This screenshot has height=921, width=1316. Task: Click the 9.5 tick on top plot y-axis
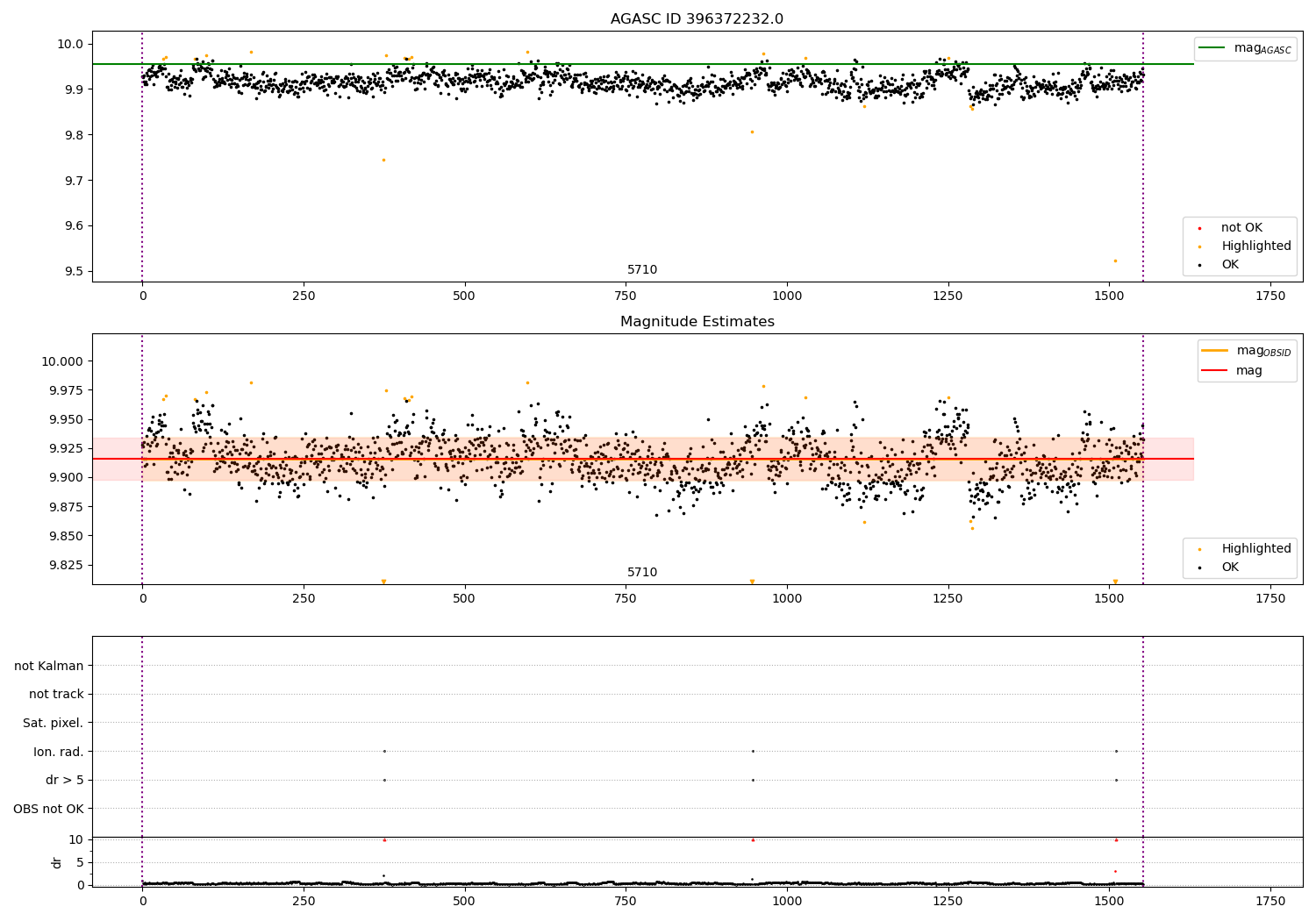(x=74, y=271)
